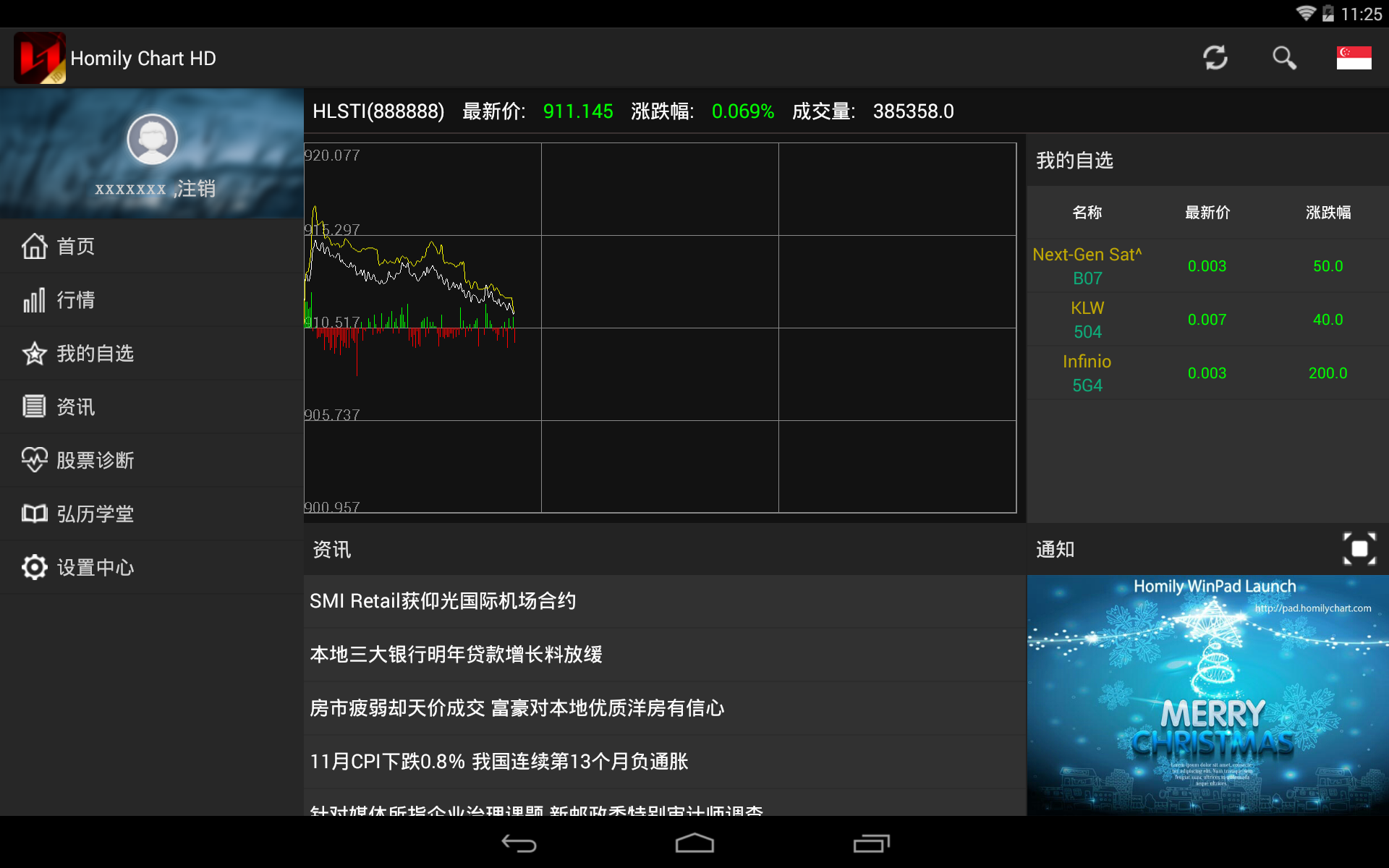The height and width of the screenshot is (868, 1389).
Task: Open 行情 market menu item
Action: click(x=152, y=299)
